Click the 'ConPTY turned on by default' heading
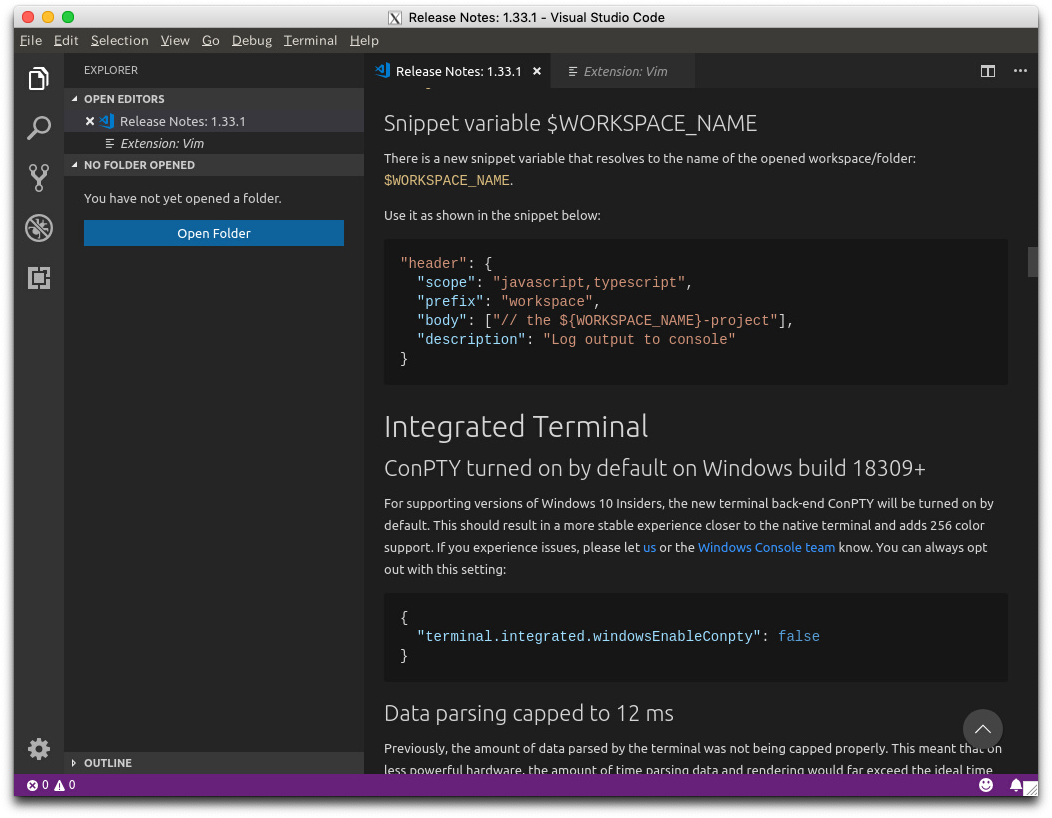The image size is (1052, 818). coord(655,468)
